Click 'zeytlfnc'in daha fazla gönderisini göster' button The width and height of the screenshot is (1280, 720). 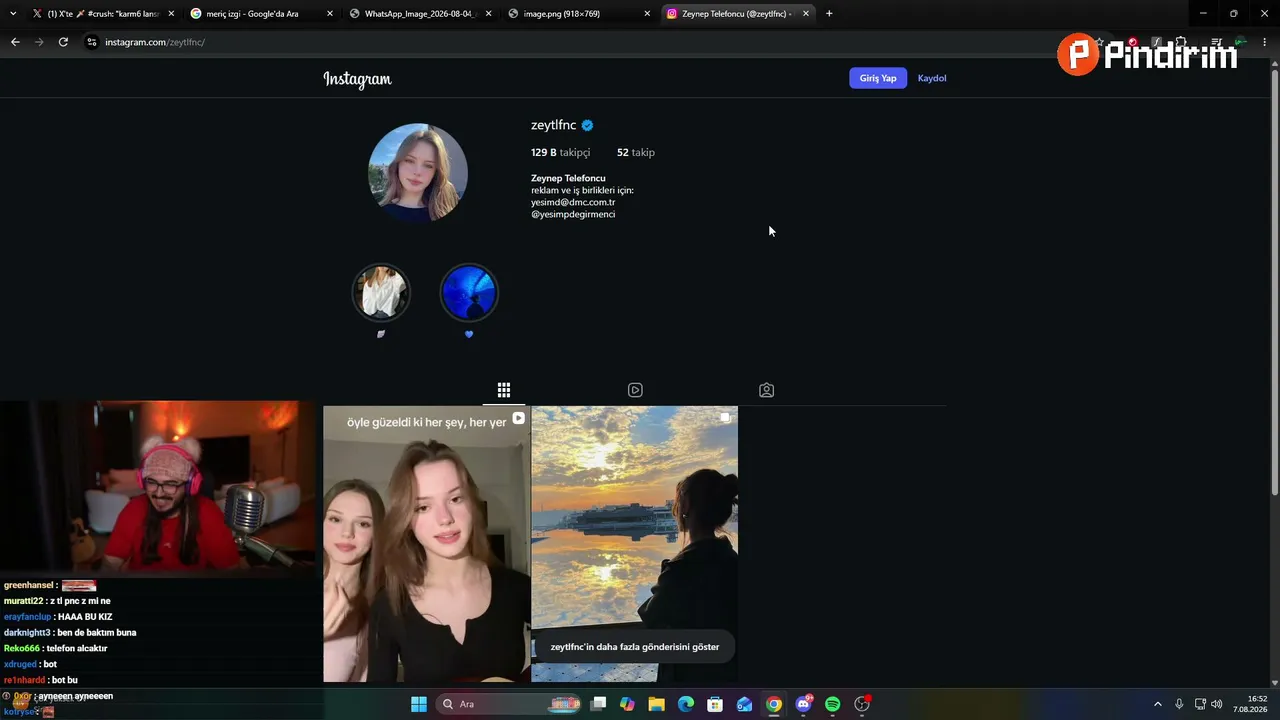point(635,647)
